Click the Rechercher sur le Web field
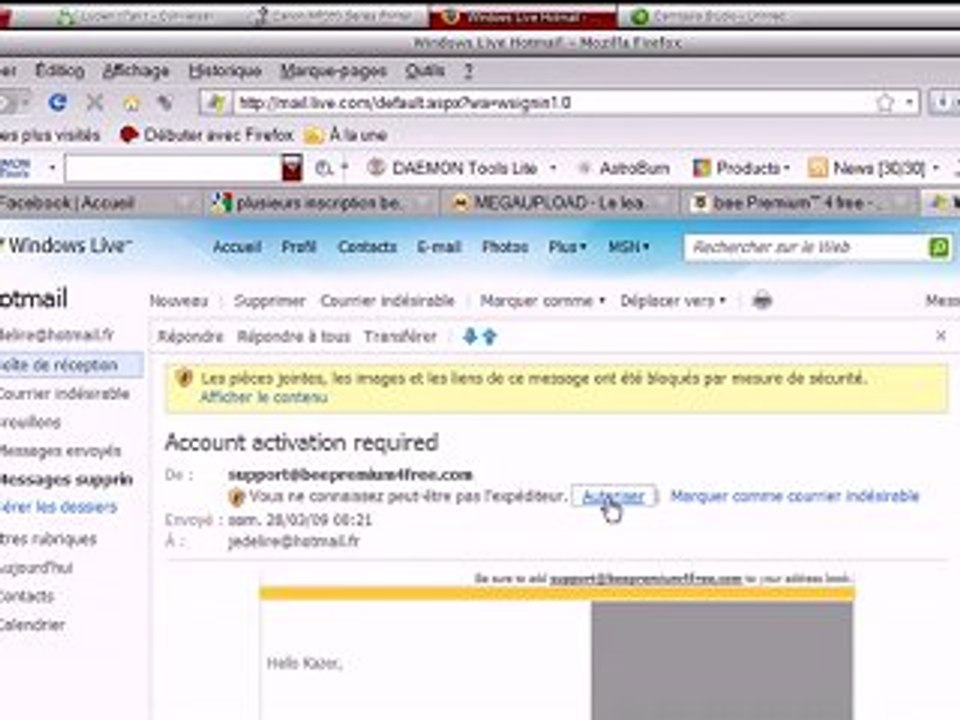Screen dimensions: 960x720 coord(806,247)
